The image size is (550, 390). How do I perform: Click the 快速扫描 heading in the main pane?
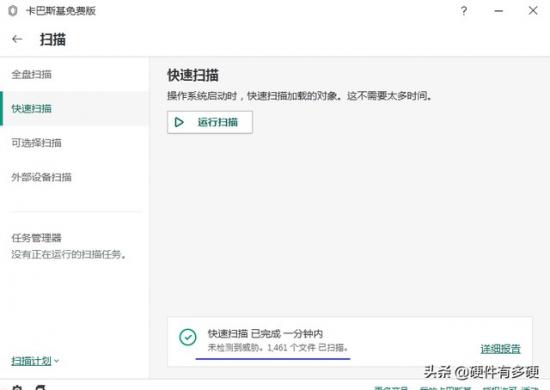point(193,75)
